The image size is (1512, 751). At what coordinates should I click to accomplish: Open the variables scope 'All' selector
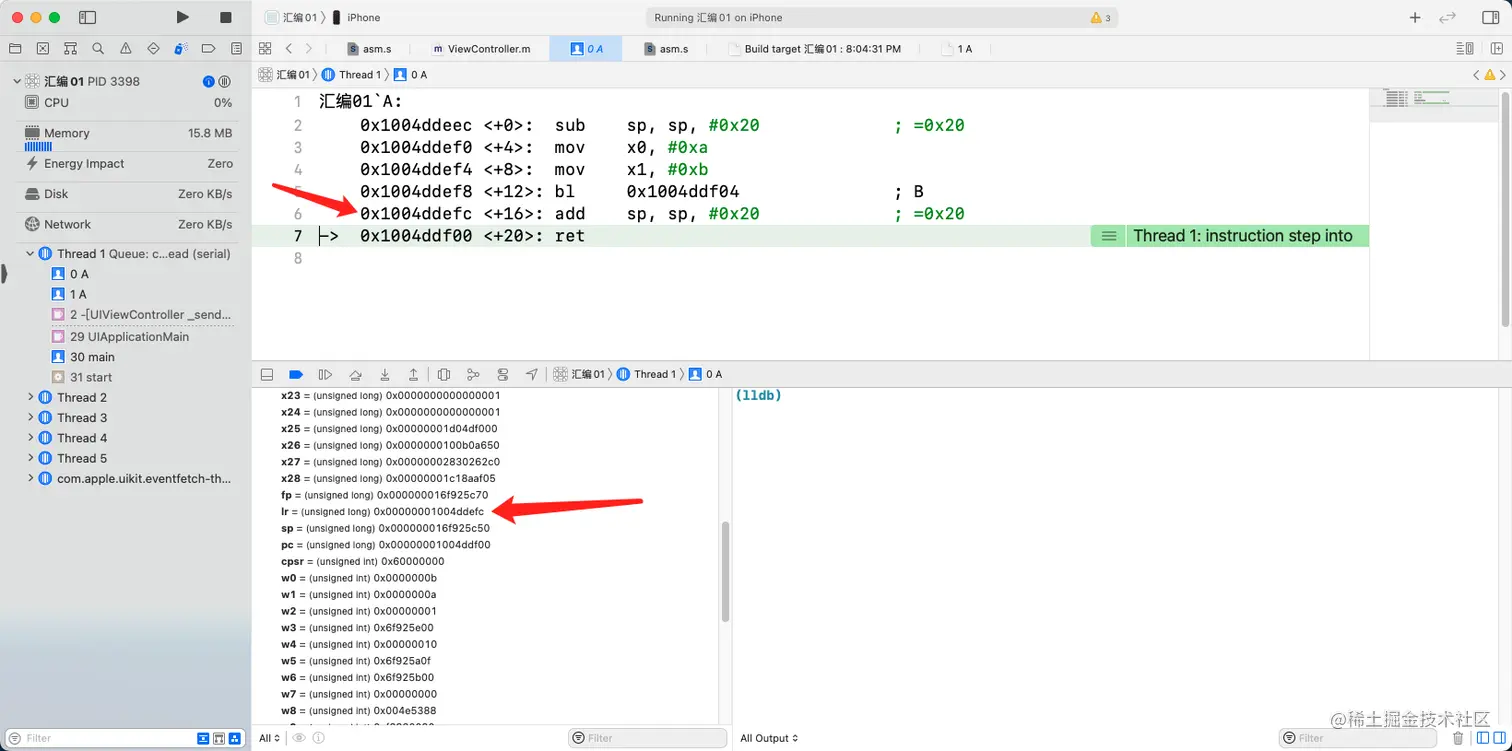(x=269, y=738)
